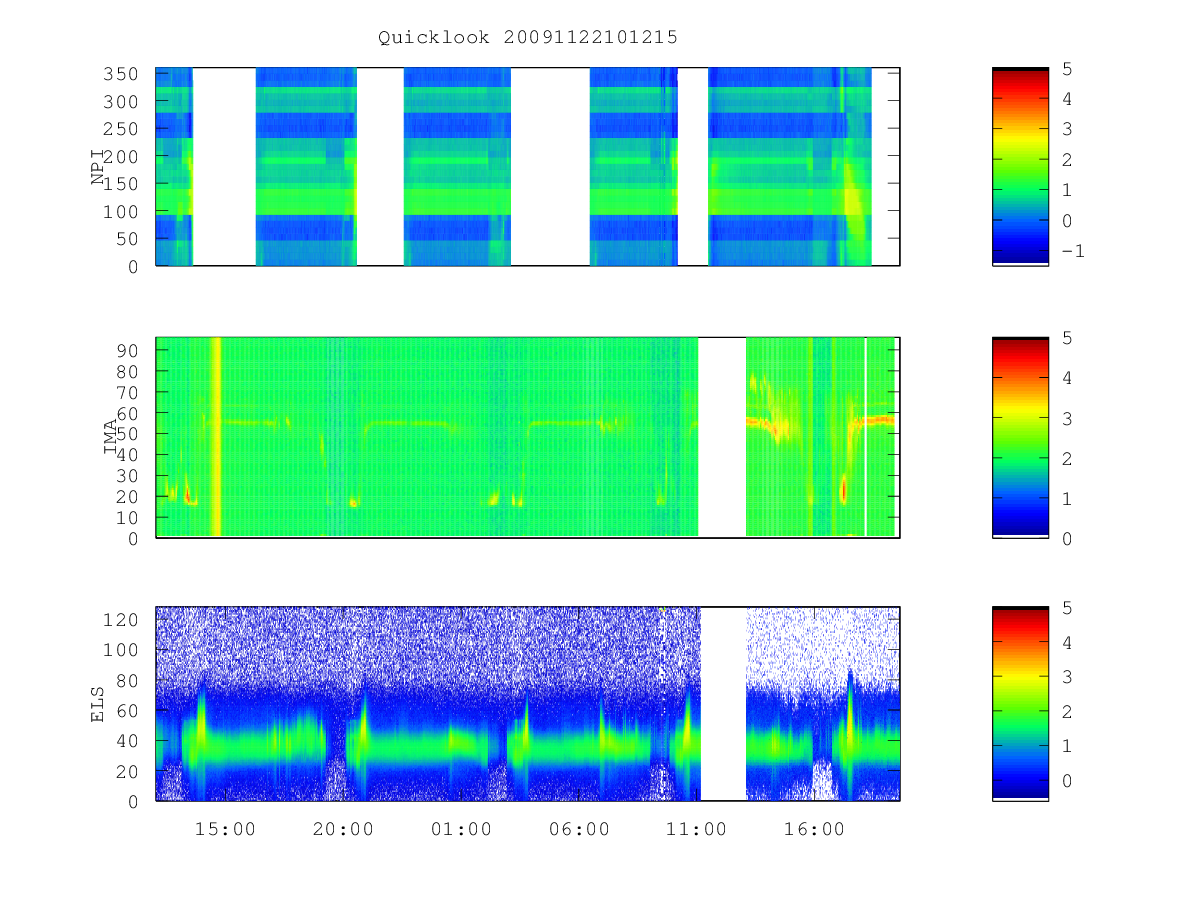This screenshot has height=900, width=1200.
Task: Click inside the NPI spectrogram panel
Action: [527, 167]
